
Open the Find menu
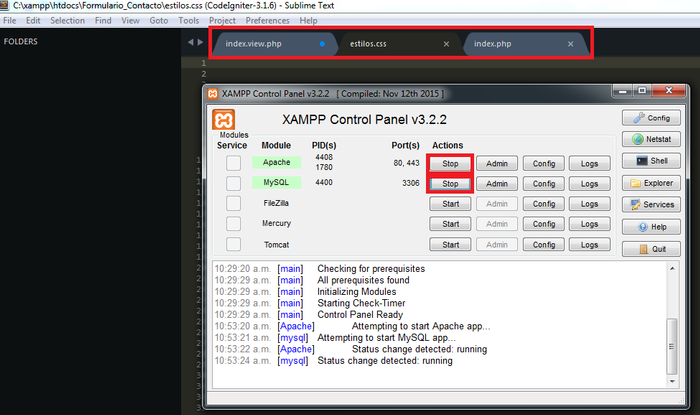(x=103, y=21)
